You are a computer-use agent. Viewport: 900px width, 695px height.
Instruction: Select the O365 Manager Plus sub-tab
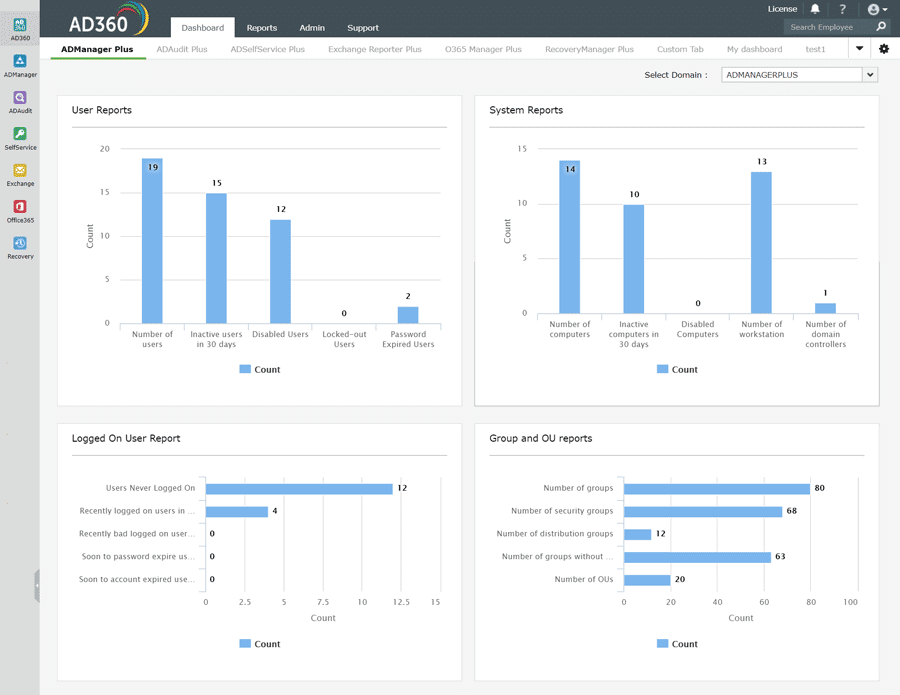(483, 49)
